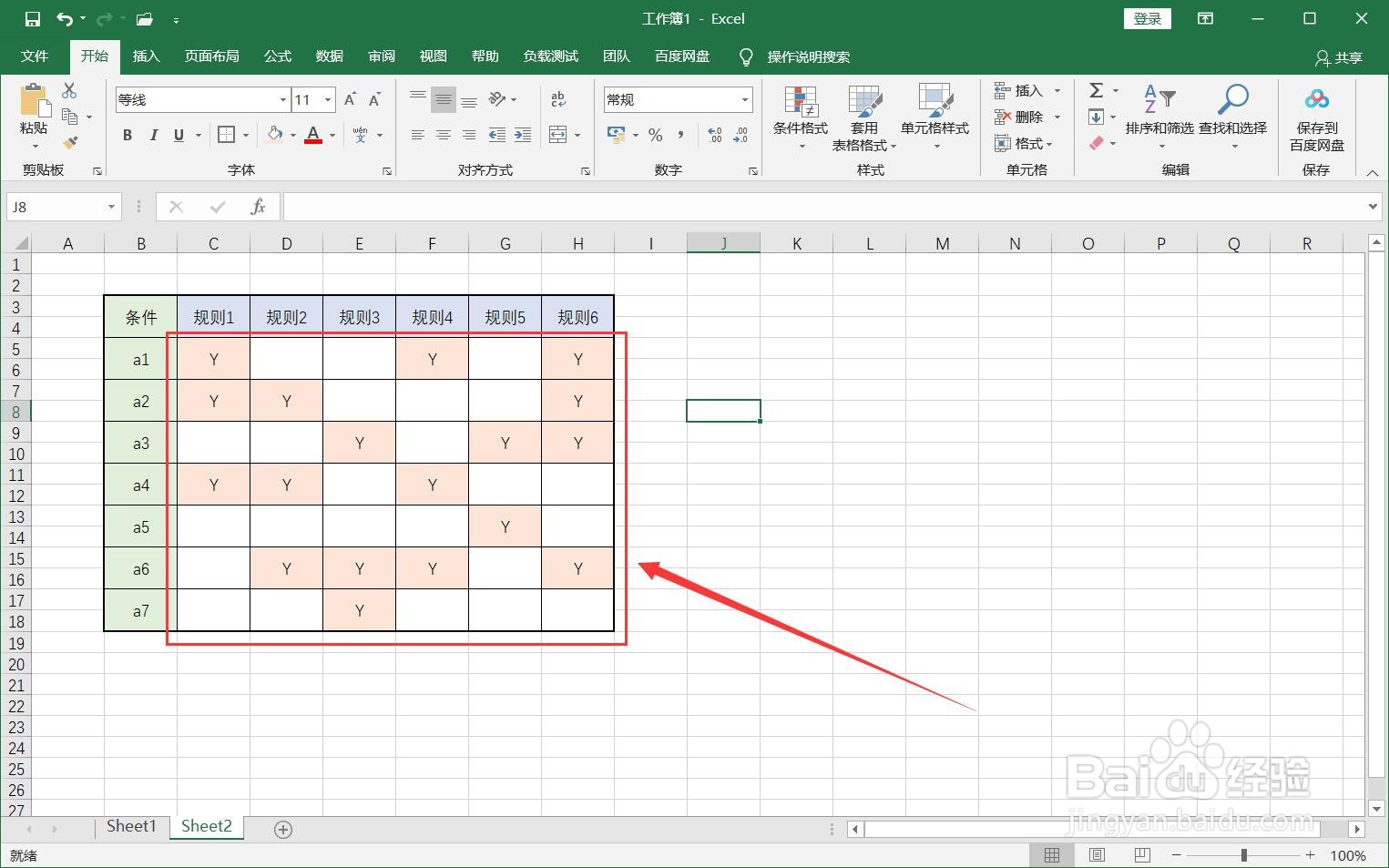Click the Paste clipboard icon

[34, 99]
